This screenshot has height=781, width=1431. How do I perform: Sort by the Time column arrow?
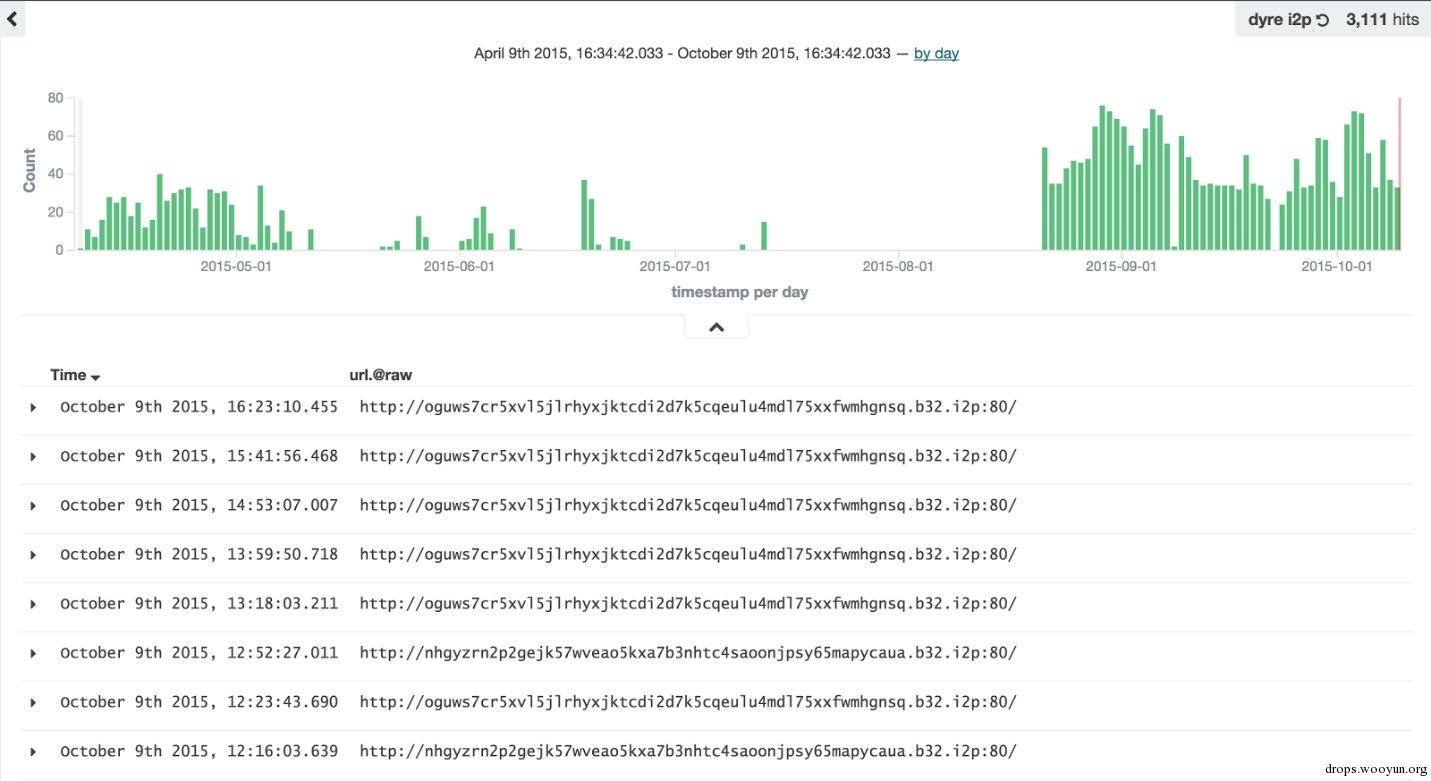point(95,378)
